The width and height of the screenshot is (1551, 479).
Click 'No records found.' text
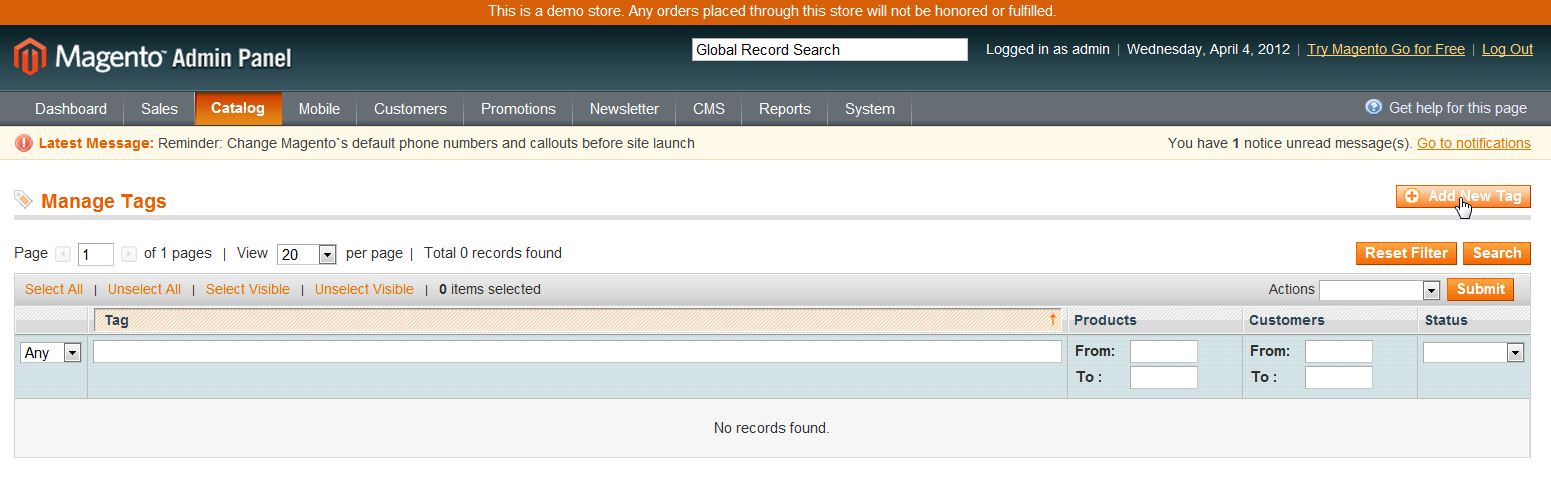pyautogui.click(x=772, y=428)
